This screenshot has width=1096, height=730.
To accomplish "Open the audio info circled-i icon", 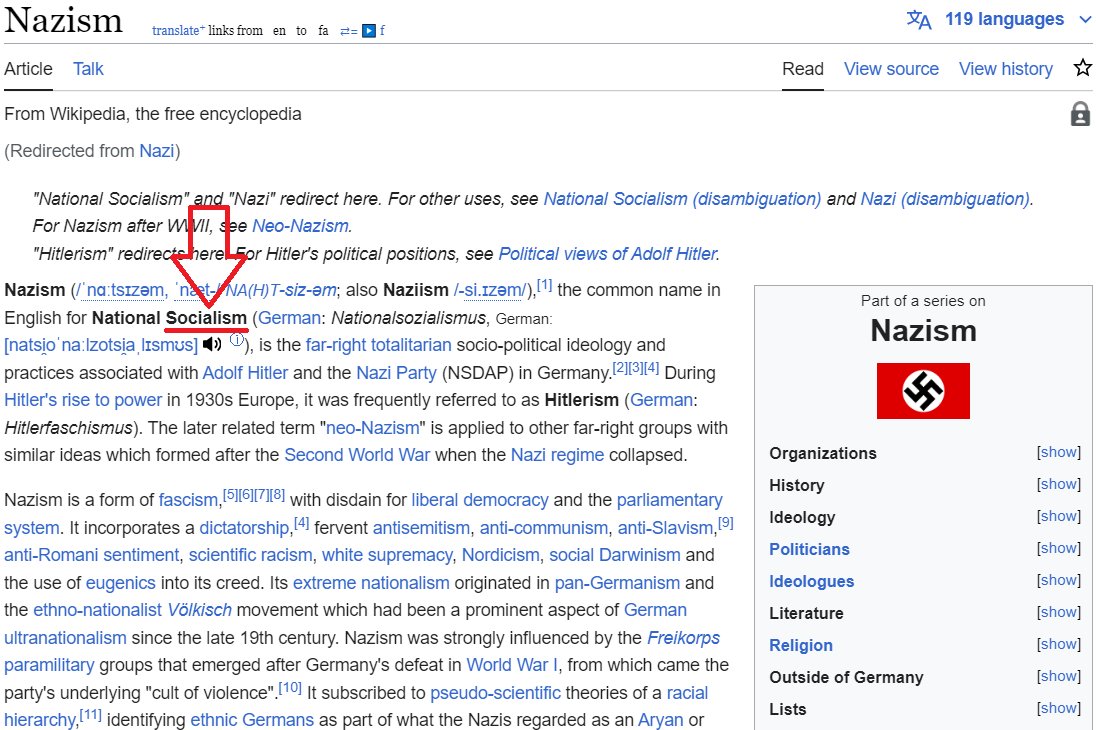I will (x=237, y=340).
